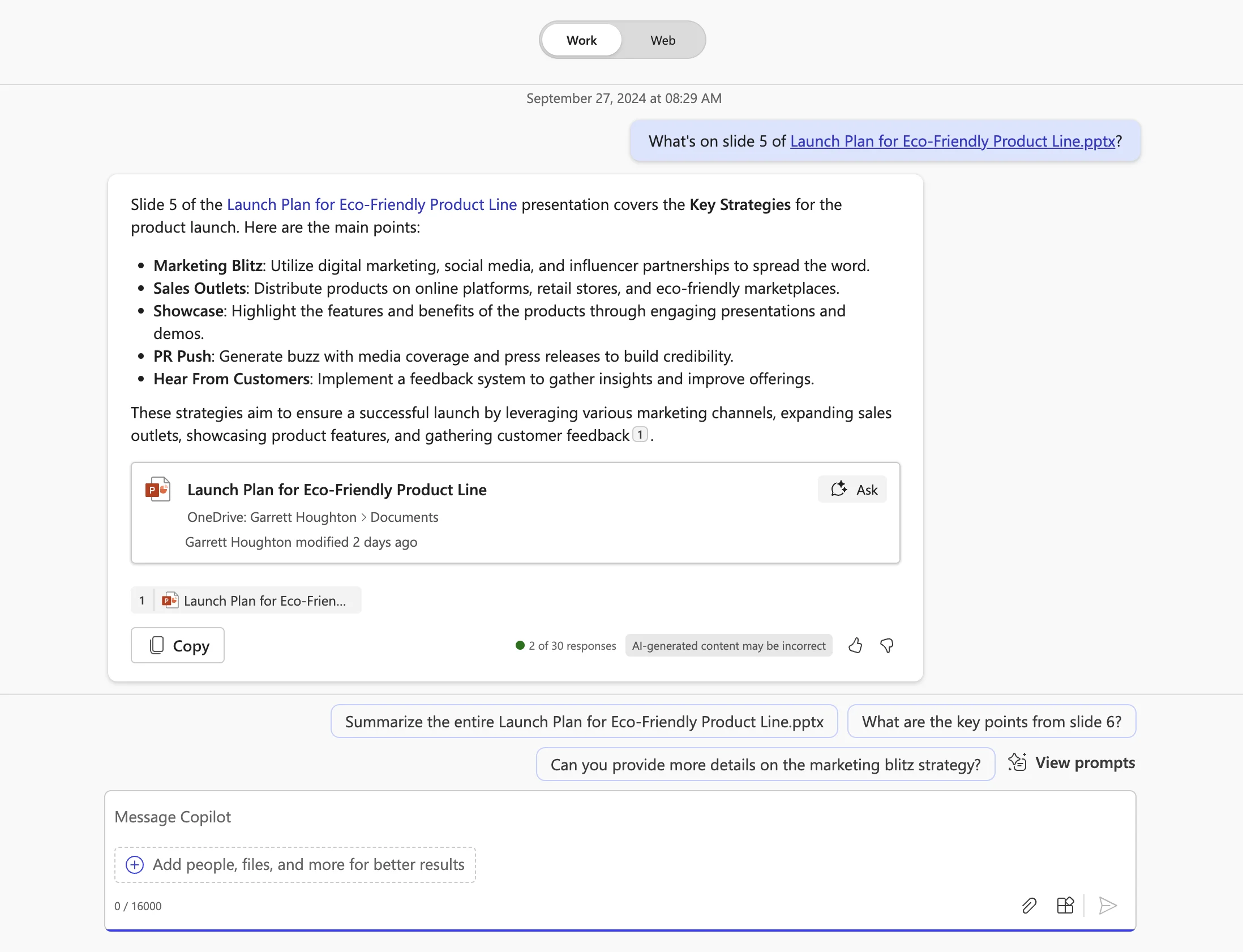Open Launch Plan link in response text
1243x952 pixels.
pyautogui.click(x=372, y=204)
